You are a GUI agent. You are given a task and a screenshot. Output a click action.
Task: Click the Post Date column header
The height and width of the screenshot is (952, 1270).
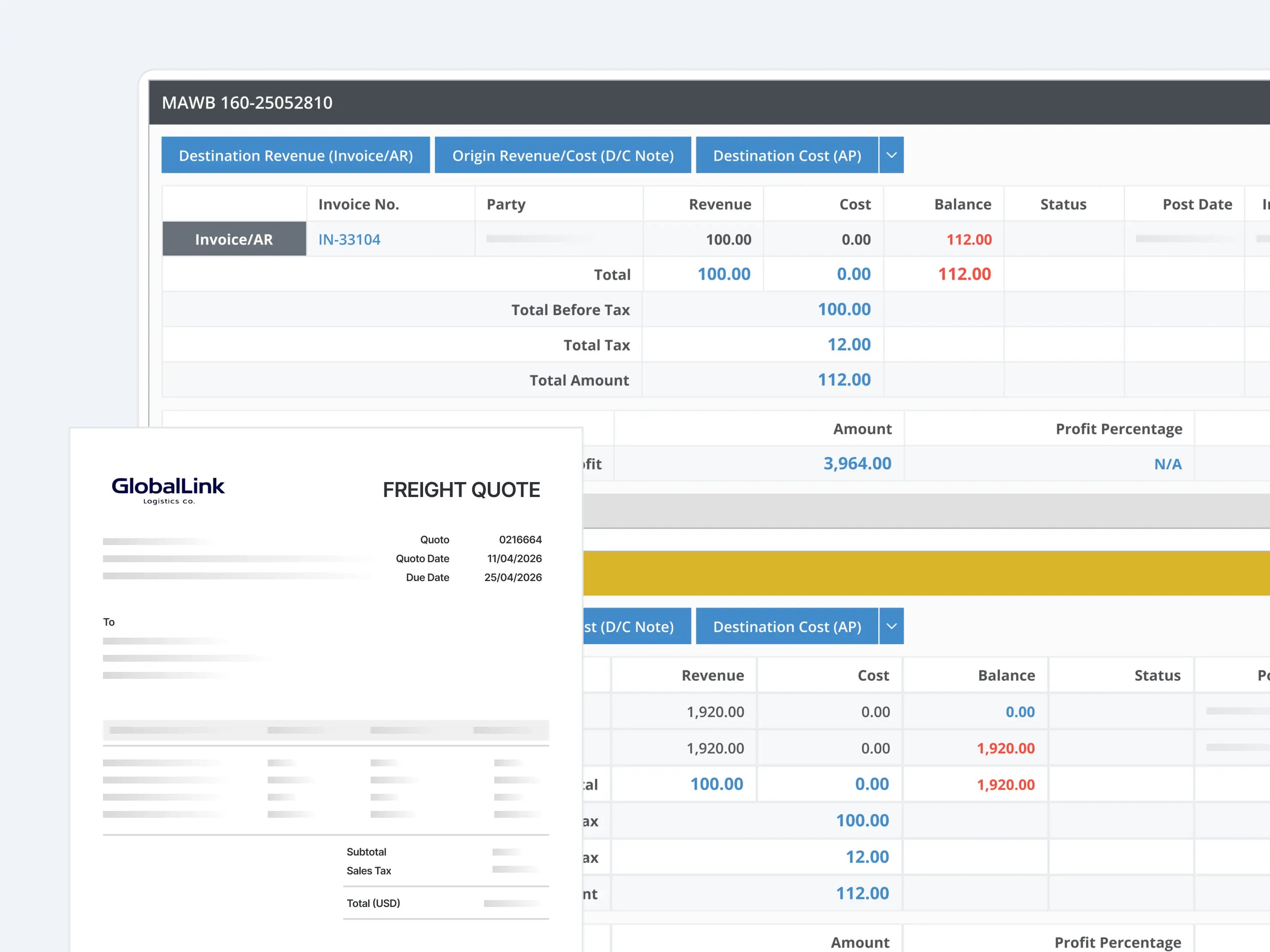click(x=1197, y=204)
